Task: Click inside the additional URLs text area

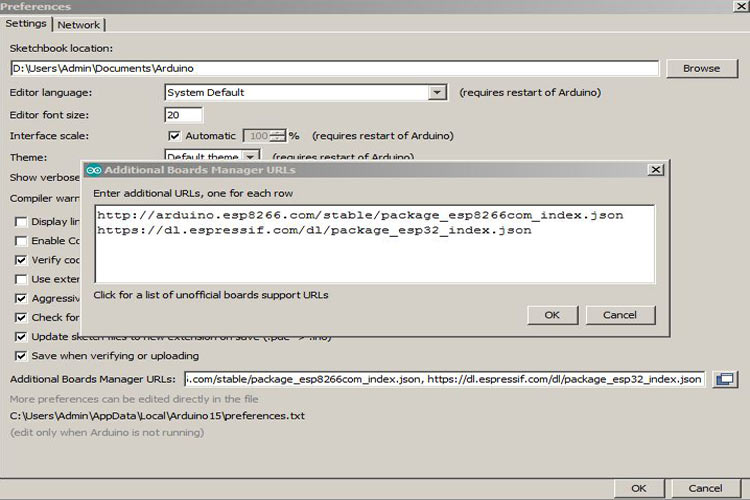Action: (375, 244)
